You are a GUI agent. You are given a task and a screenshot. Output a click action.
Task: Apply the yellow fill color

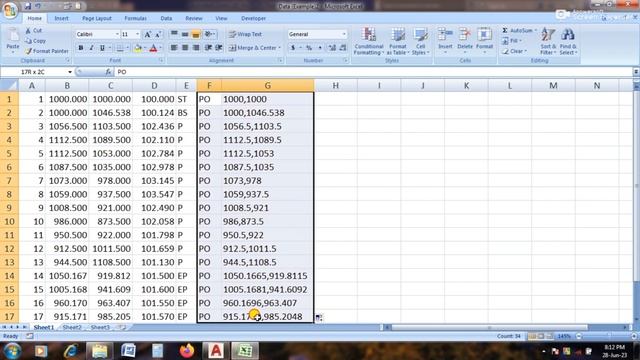pos(138,48)
